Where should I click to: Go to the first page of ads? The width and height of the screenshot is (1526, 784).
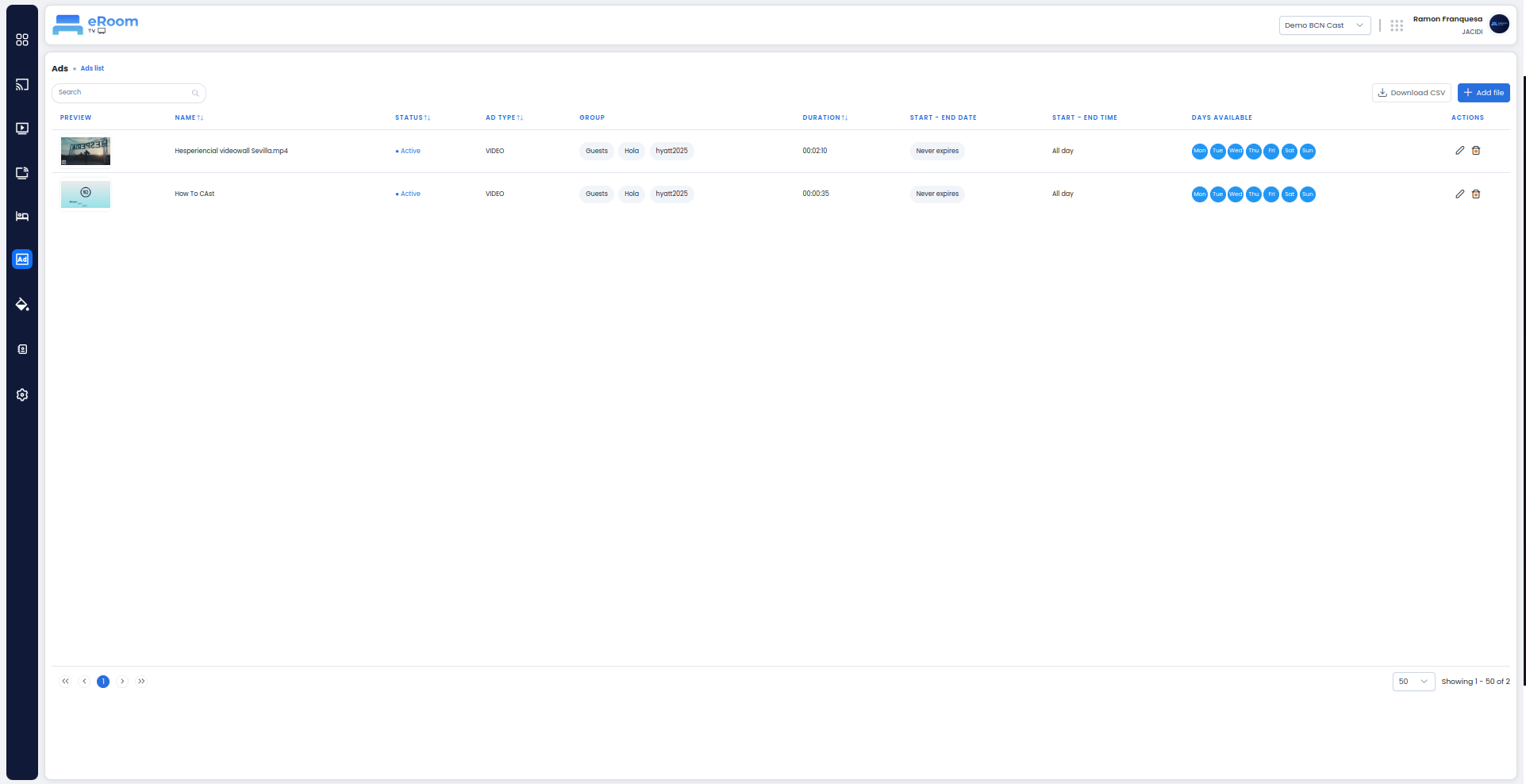coord(65,682)
